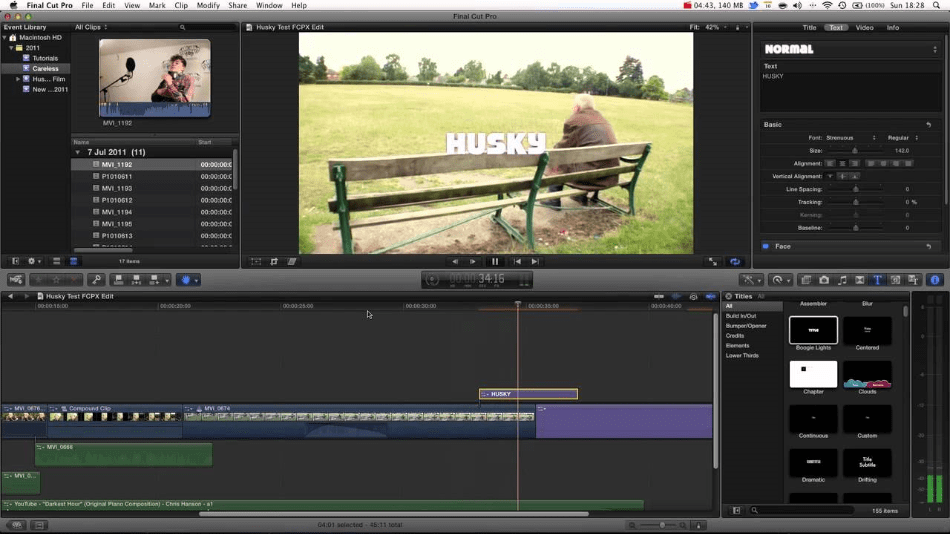The height and width of the screenshot is (534, 950).
Task: Toggle viewer loop playback button
Action: pos(735,261)
